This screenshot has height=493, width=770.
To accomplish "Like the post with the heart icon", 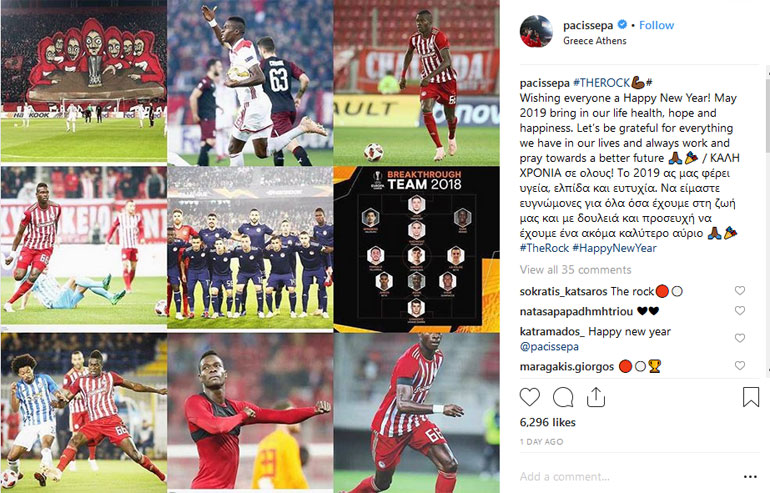I will (529, 397).
